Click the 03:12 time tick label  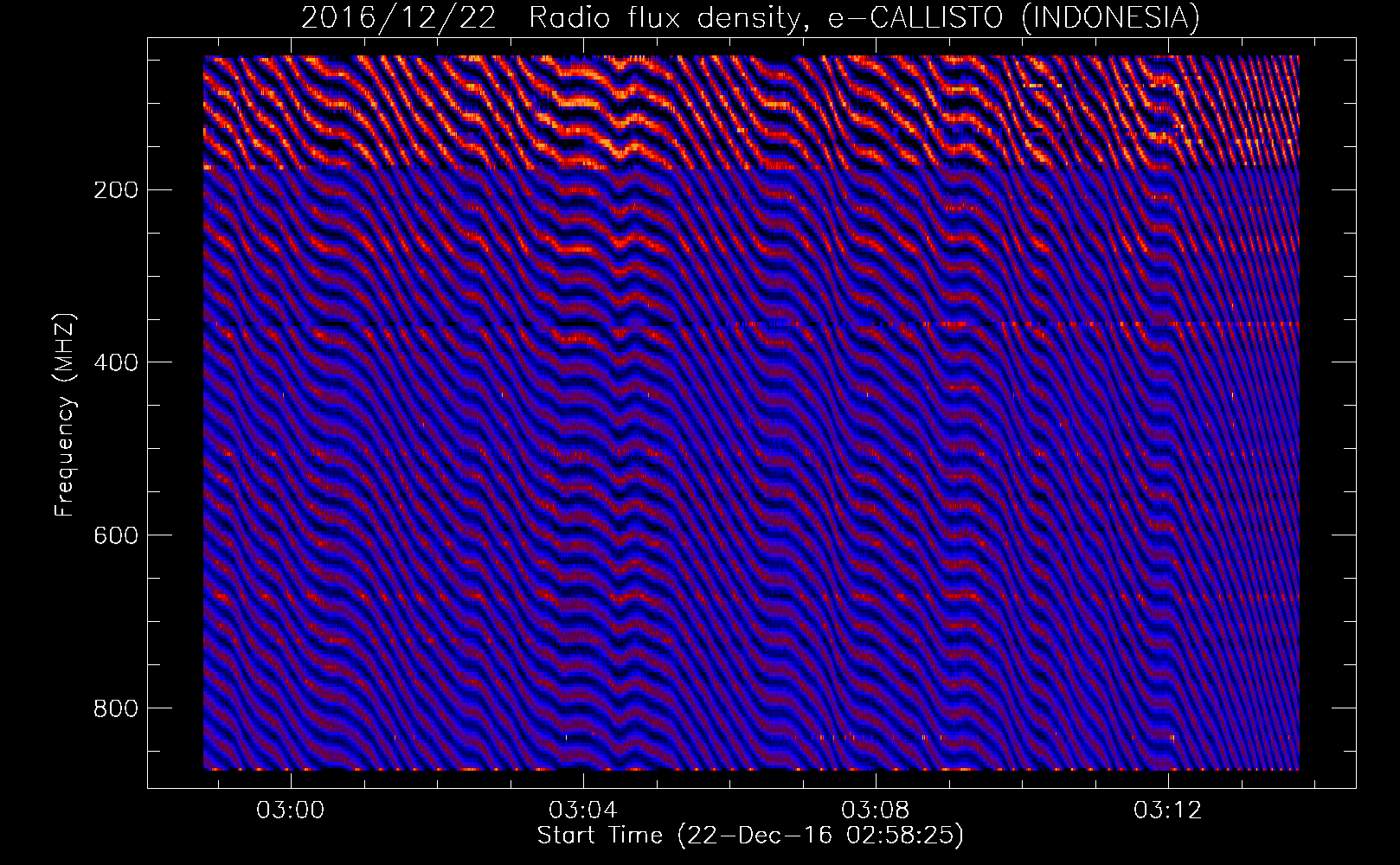1168,811
